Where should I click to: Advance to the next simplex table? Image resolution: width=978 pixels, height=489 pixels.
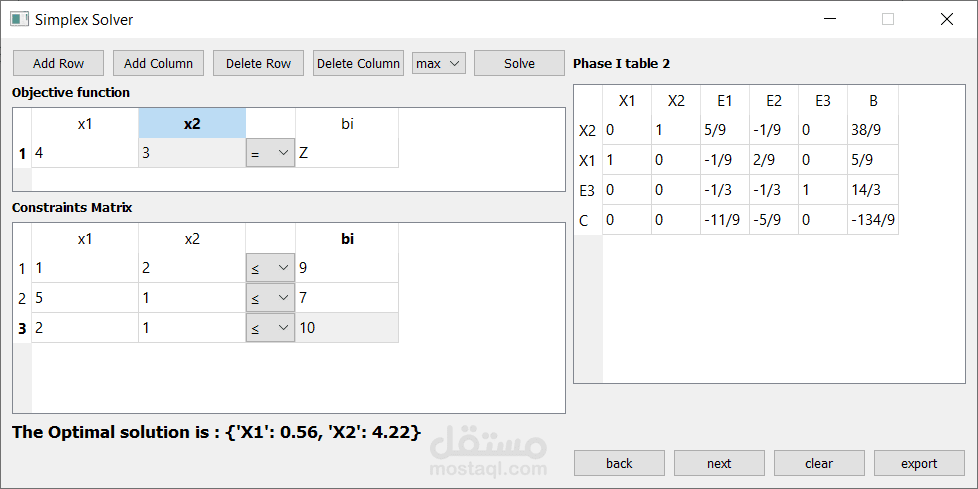point(719,463)
